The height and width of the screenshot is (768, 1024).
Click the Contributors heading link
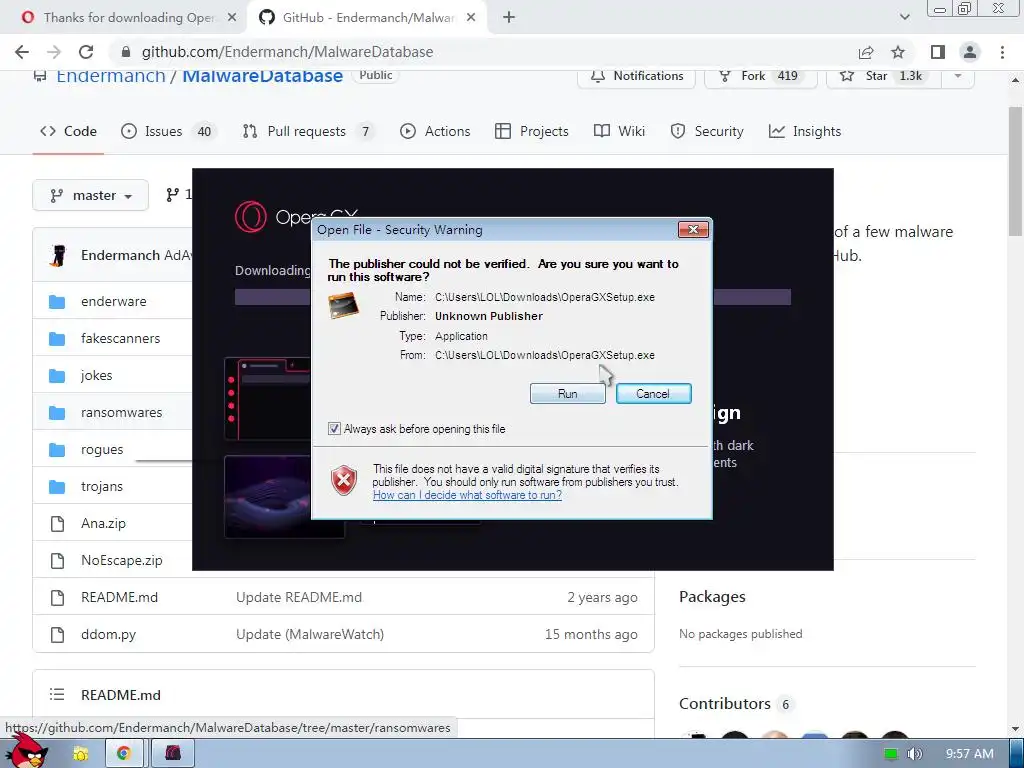coord(725,704)
